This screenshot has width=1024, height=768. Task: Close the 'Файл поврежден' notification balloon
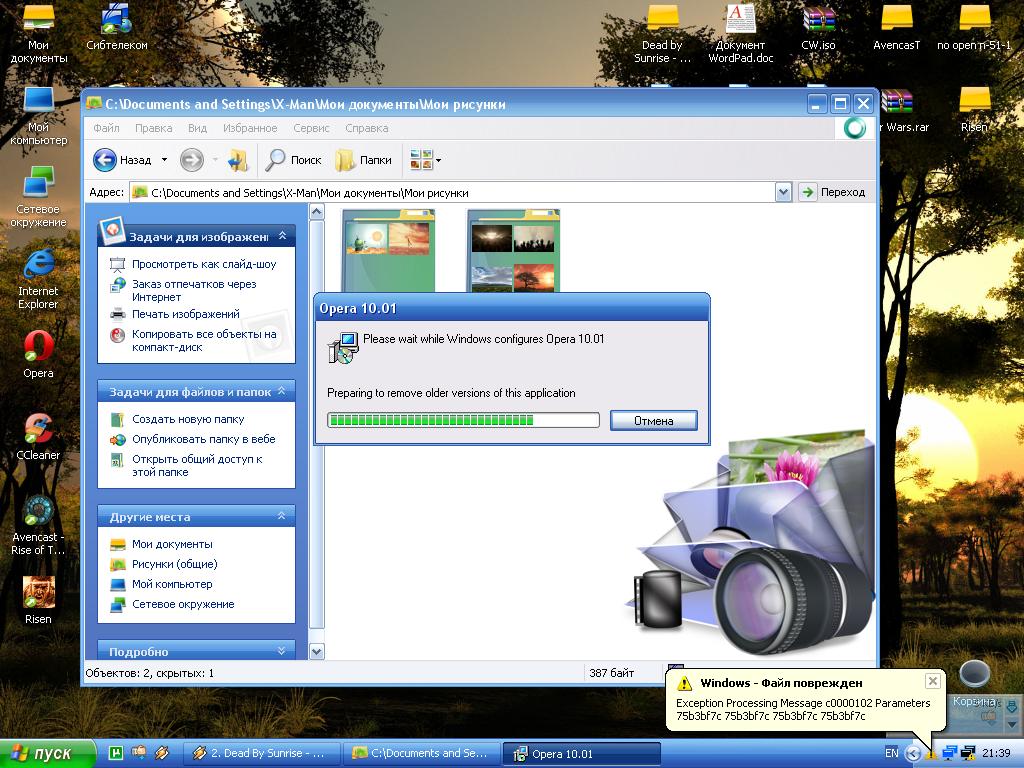click(932, 681)
